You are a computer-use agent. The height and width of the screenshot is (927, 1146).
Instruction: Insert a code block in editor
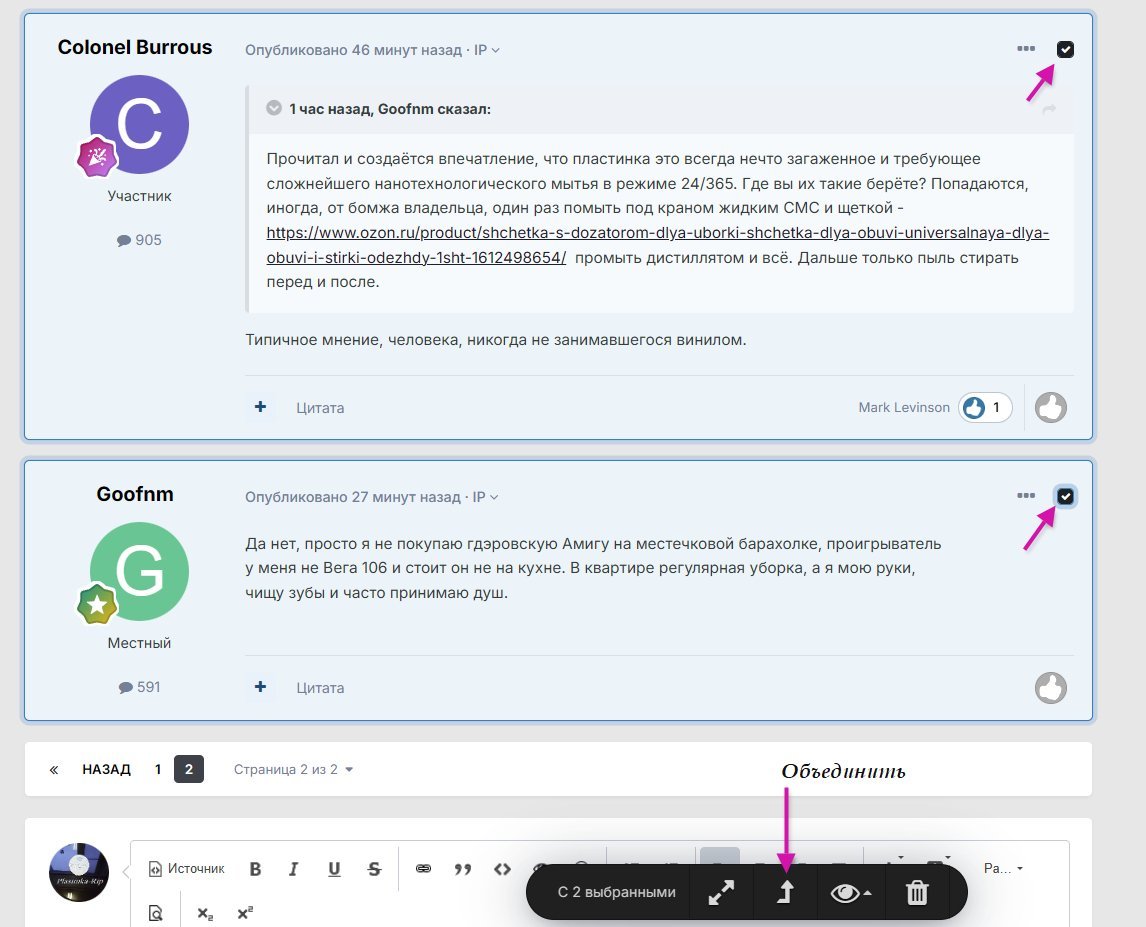click(502, 869)
